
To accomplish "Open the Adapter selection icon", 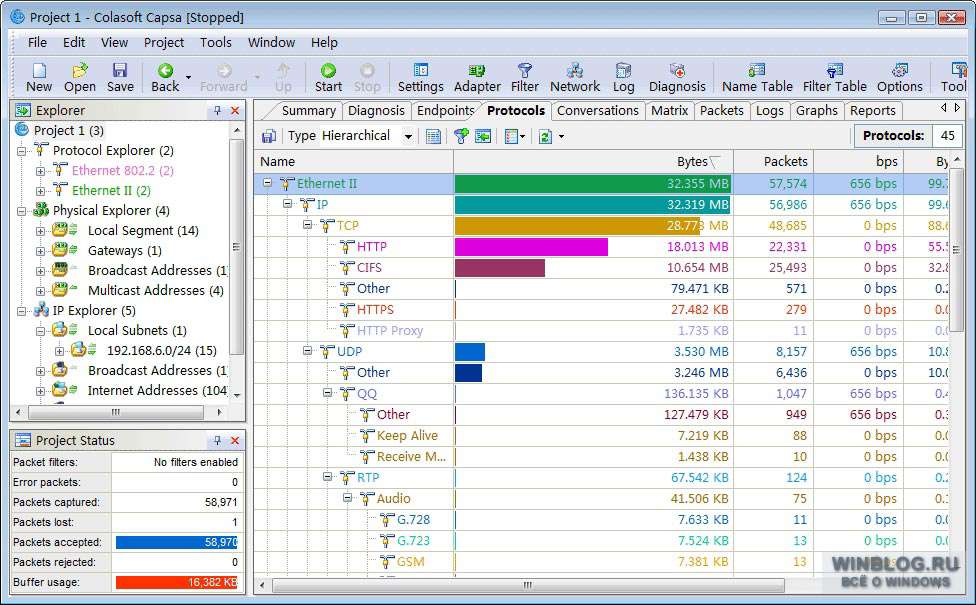I will point(477,71).
